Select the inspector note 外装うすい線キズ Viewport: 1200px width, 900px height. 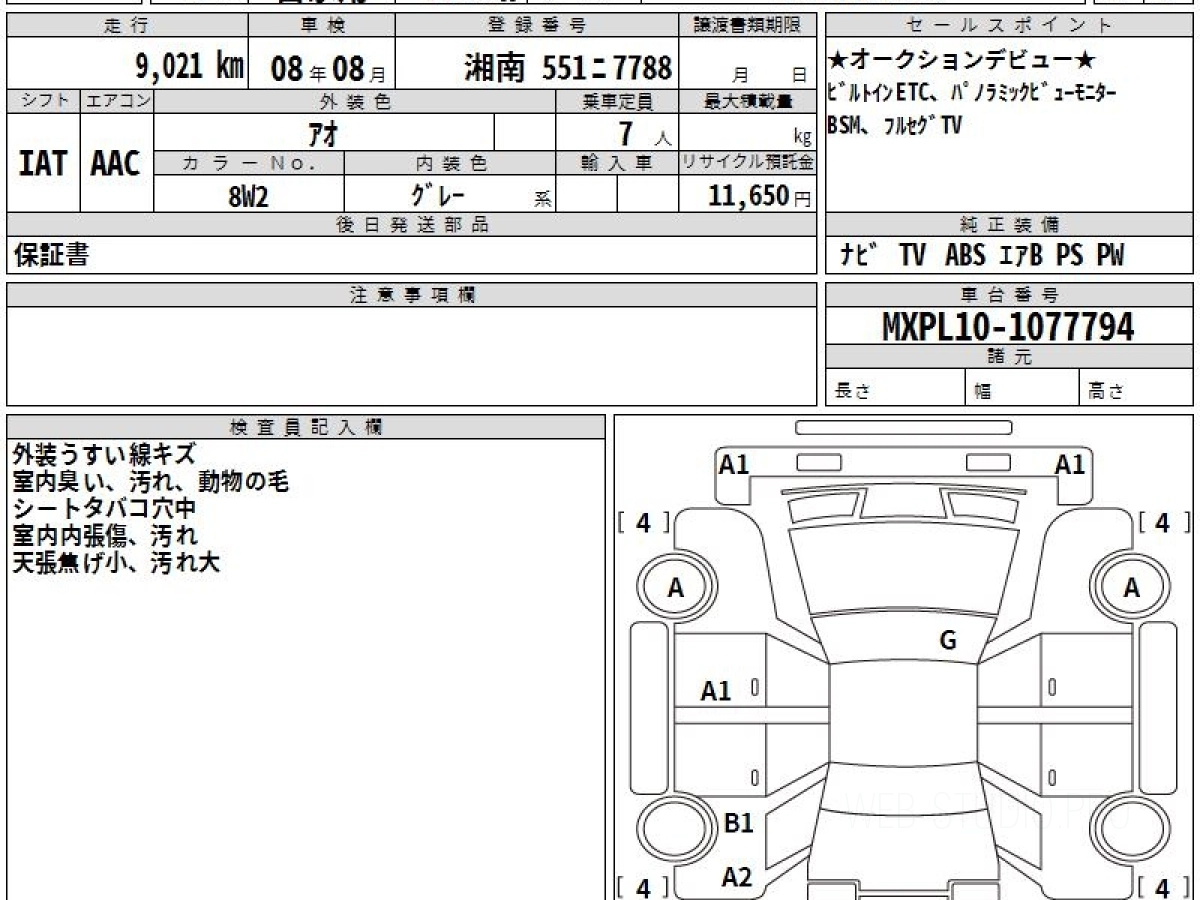pos(104,455)
